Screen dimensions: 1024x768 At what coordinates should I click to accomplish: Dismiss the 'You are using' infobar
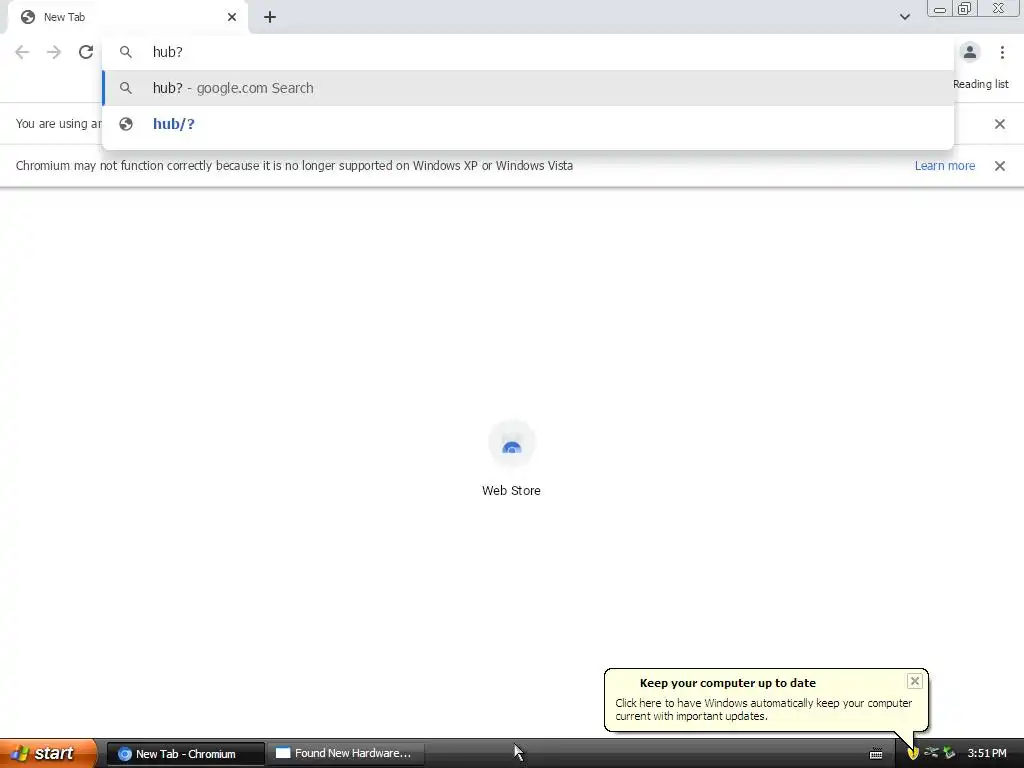[x=999, y=124]
